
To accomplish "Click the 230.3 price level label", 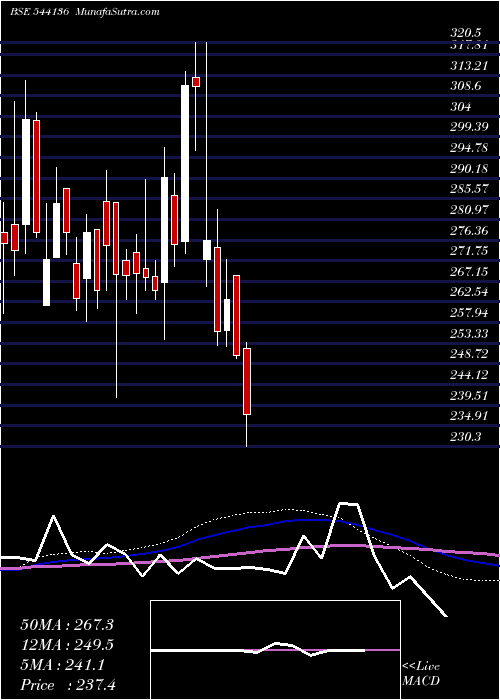I will pos(466,436).
